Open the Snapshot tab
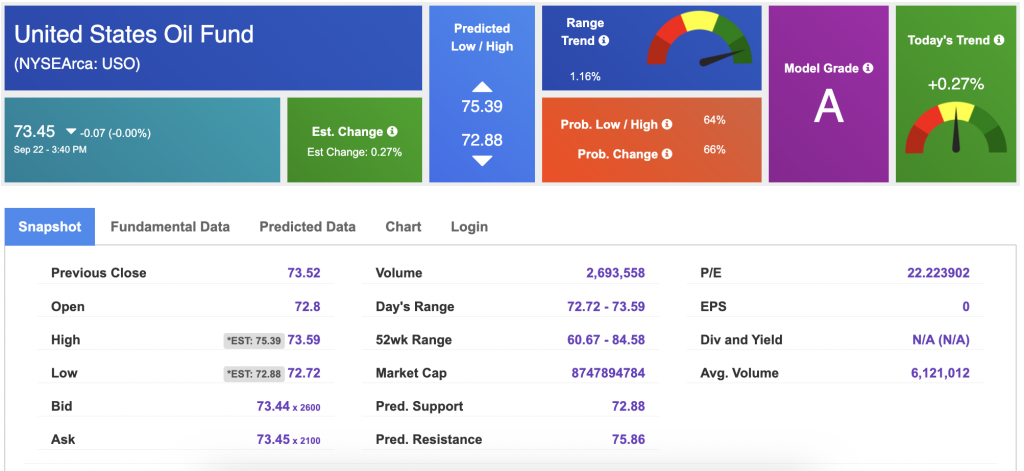 (x=50, y=227)
